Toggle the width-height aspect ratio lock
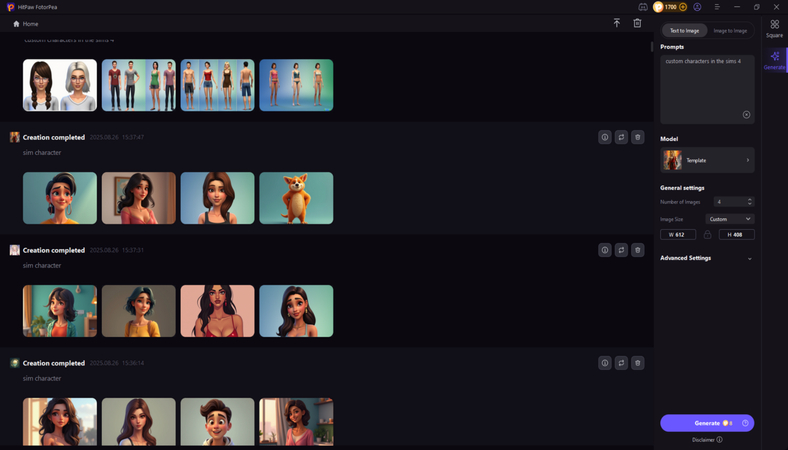 pyautogui.click(x=707, y=235)
